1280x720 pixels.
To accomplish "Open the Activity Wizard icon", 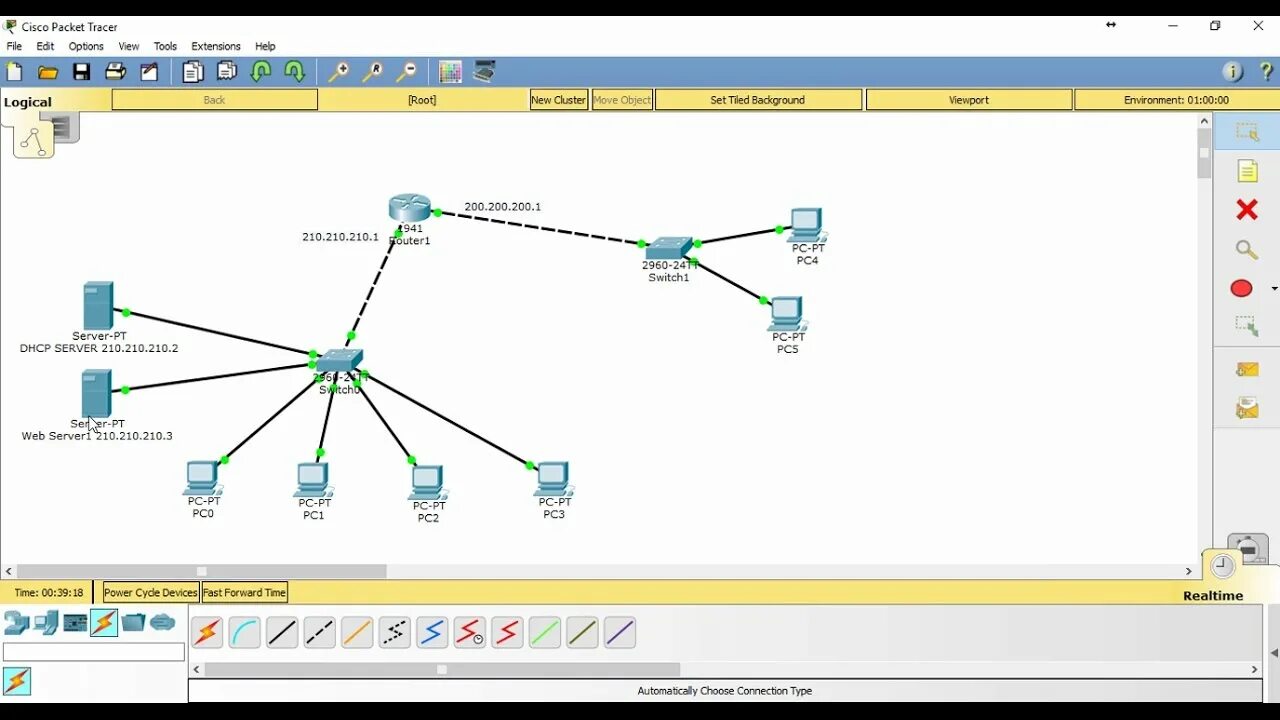I will tap(149, 72).
